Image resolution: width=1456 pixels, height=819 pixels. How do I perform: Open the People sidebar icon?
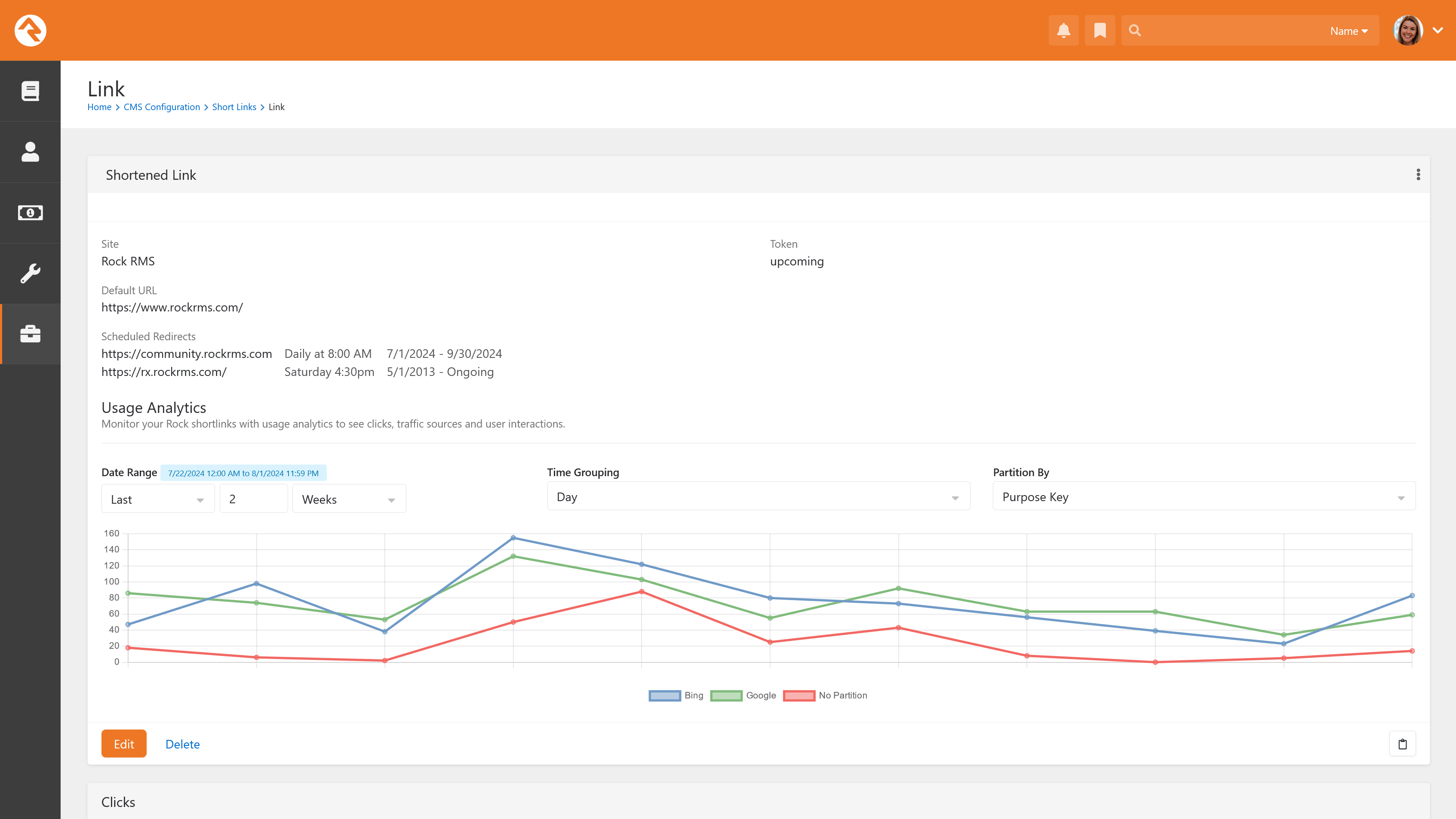click(x=30, y=152)
